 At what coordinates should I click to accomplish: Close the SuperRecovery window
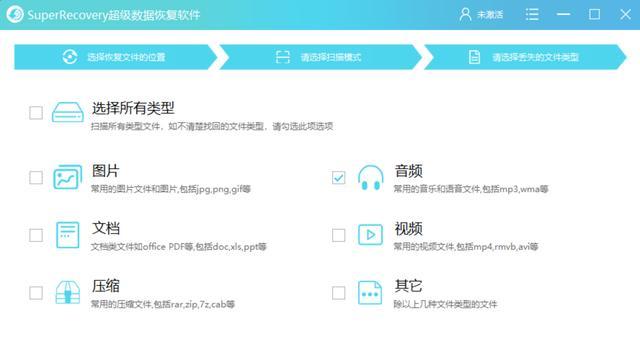pyautogui.click(x=625, y=15)
